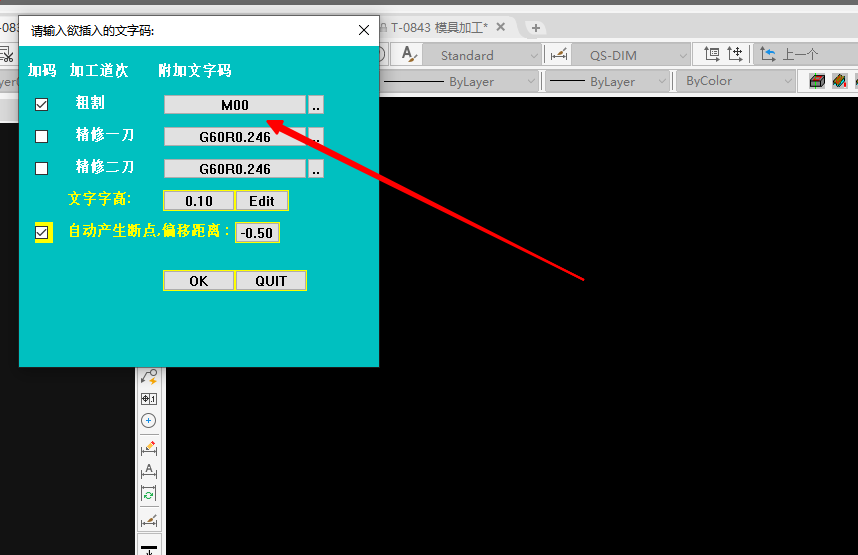Image resolution: width=858 pixels, height=555 pixels.
Task: Click the QUIT button
Action: [271, 281]
